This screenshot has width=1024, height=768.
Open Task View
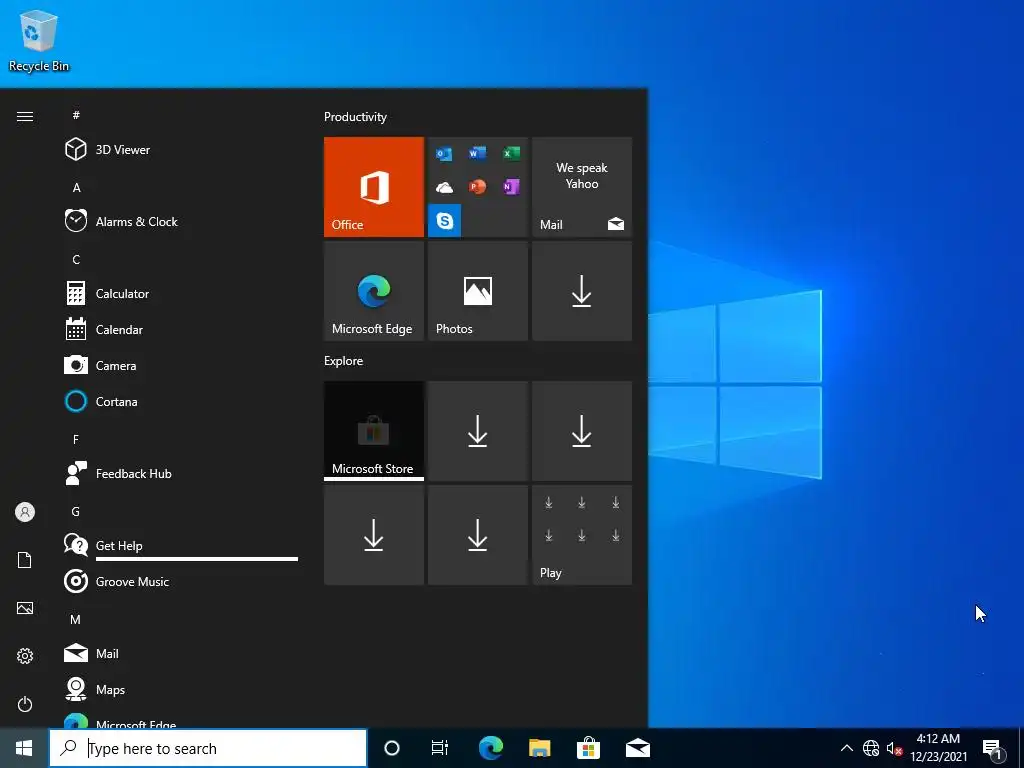tap(440, 748)
